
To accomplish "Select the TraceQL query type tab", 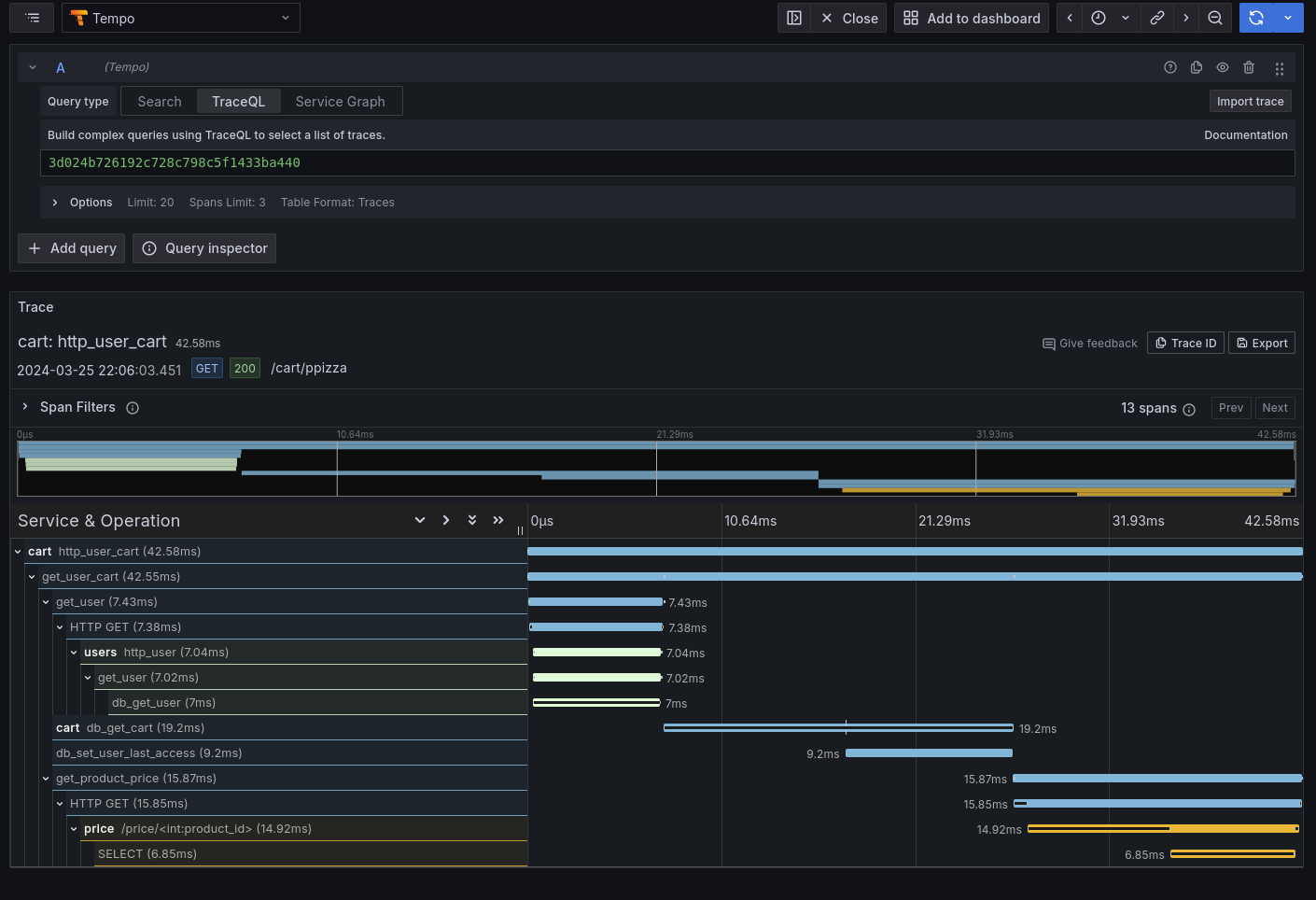I will (238, 101).
